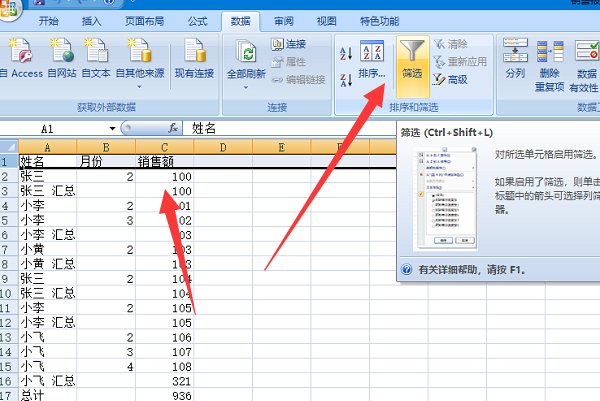
Task: Click the value 936 in column C
Action: point(182,395)
